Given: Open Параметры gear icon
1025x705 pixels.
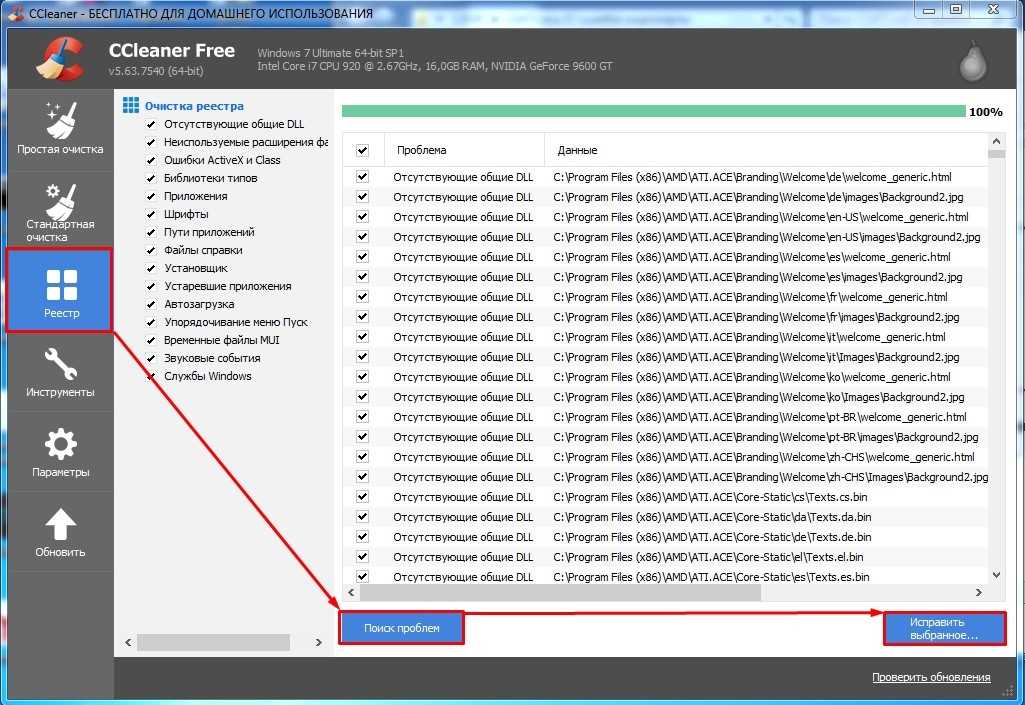Looking at the screenshot, I should click(60, 444).
